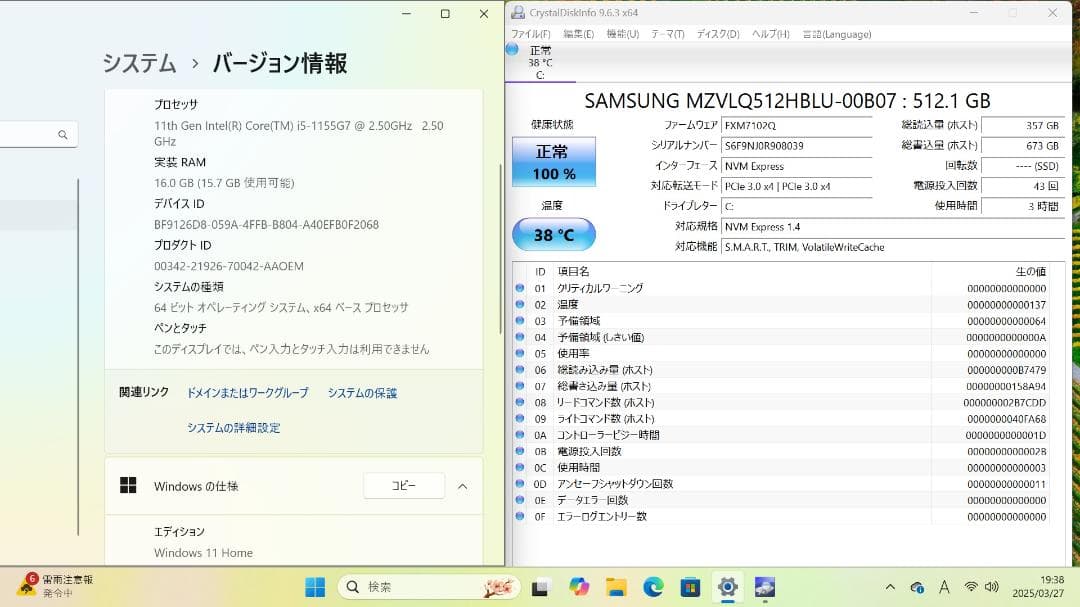
Task: Open the 言語(Language) menu
Action: pos(836,34)
